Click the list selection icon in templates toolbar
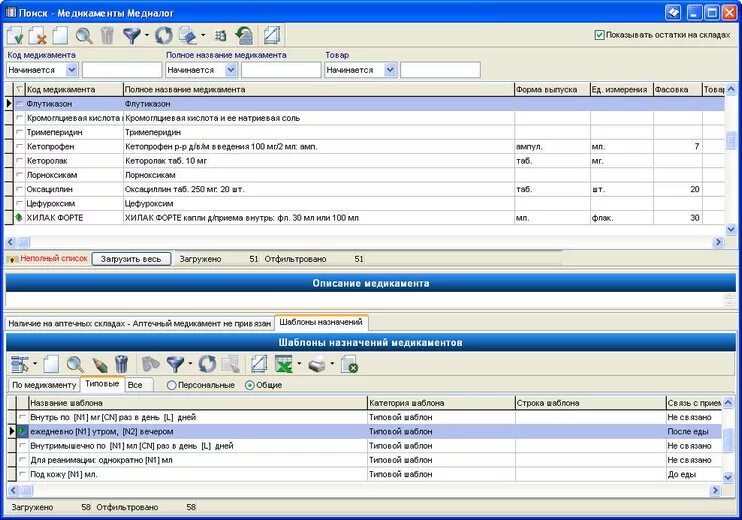 pos(20,364)
